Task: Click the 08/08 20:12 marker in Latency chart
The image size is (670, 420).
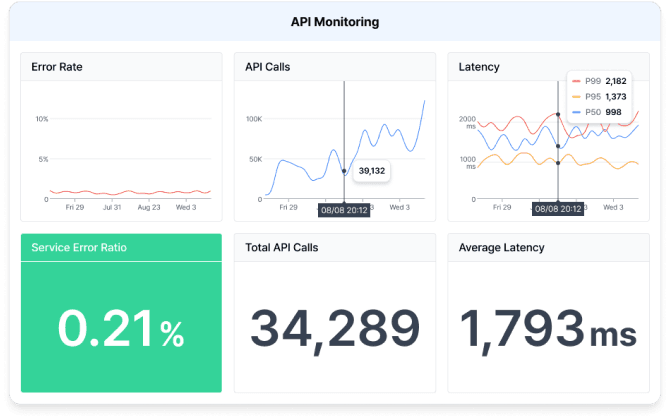Action: point(558,210)
